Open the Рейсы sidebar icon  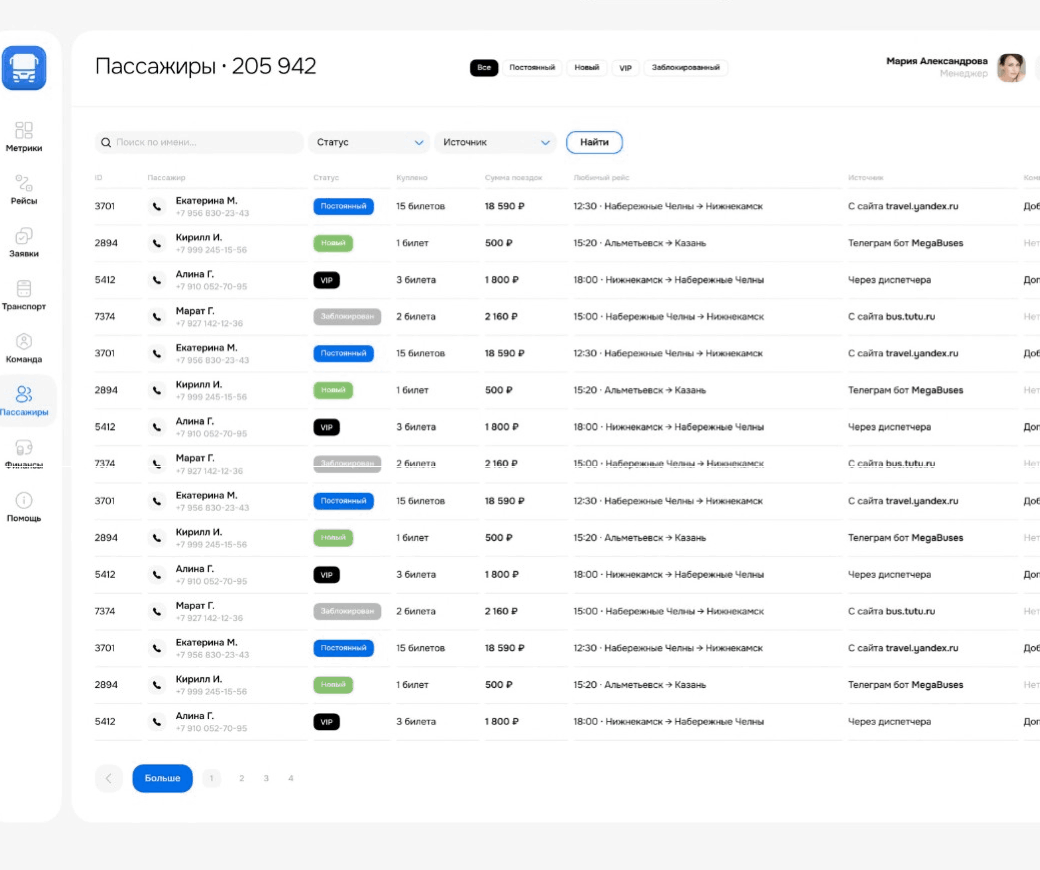tap(24, 183)
